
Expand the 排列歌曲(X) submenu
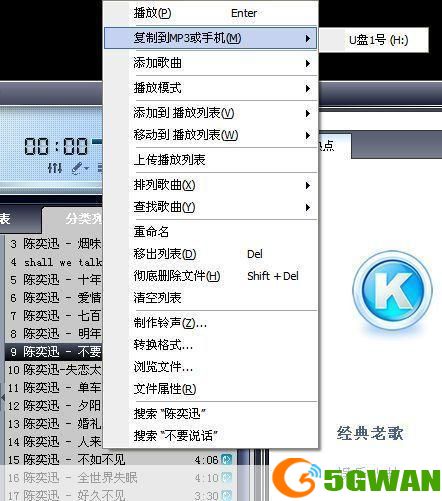211,185
